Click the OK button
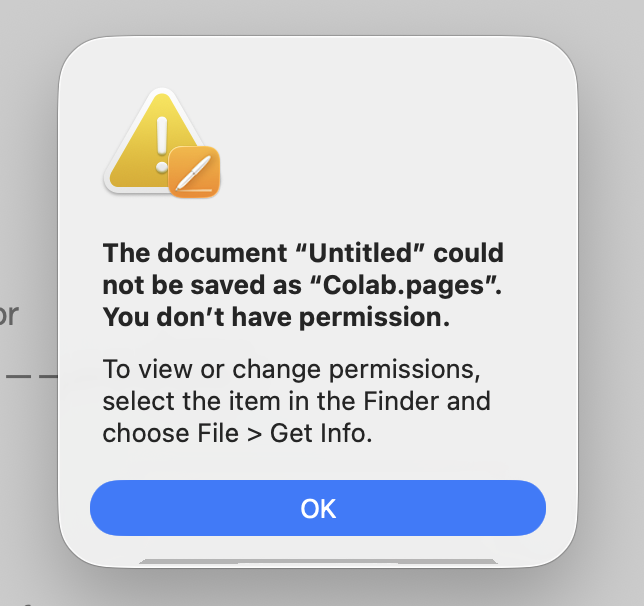 pos(318,508)
